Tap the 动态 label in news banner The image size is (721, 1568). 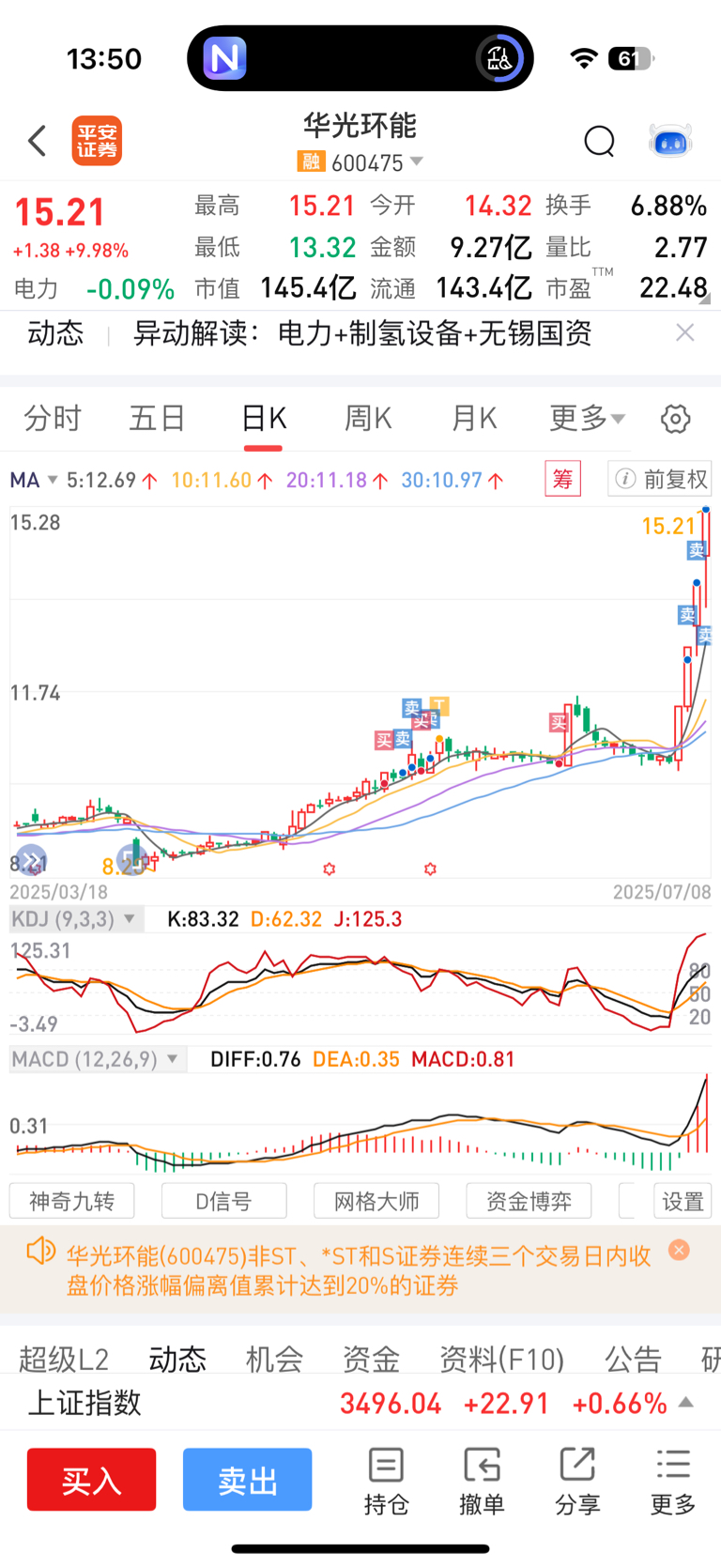(x=55, y=333)
